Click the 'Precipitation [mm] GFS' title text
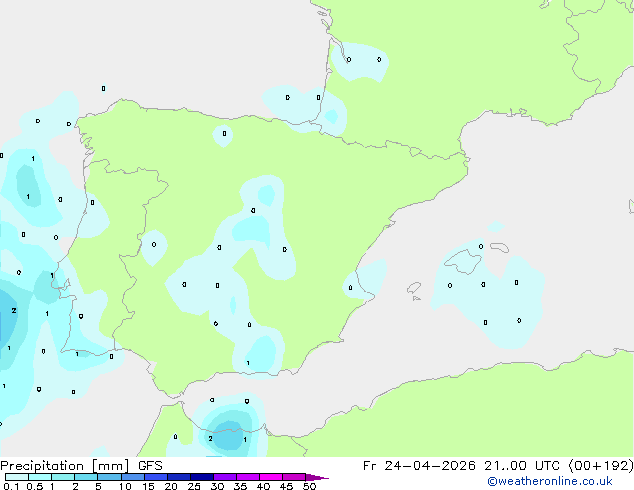The image size is (634, 490). pos(81,466)
